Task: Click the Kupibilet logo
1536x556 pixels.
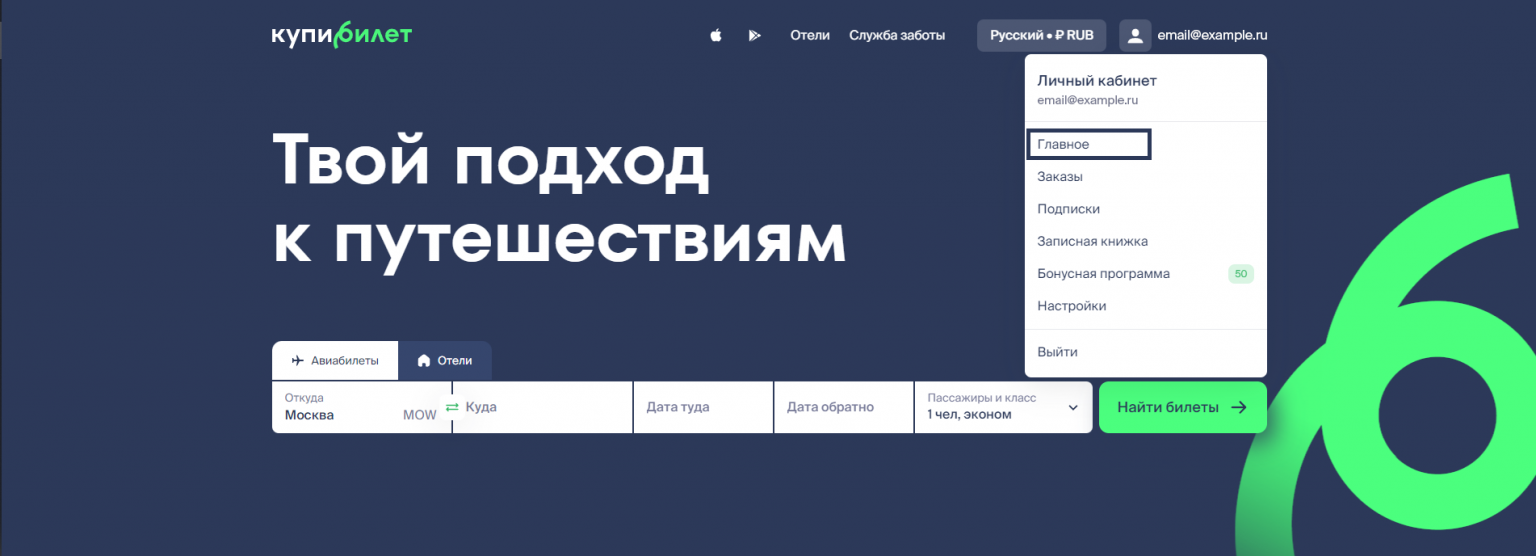Action: [341, 35]
